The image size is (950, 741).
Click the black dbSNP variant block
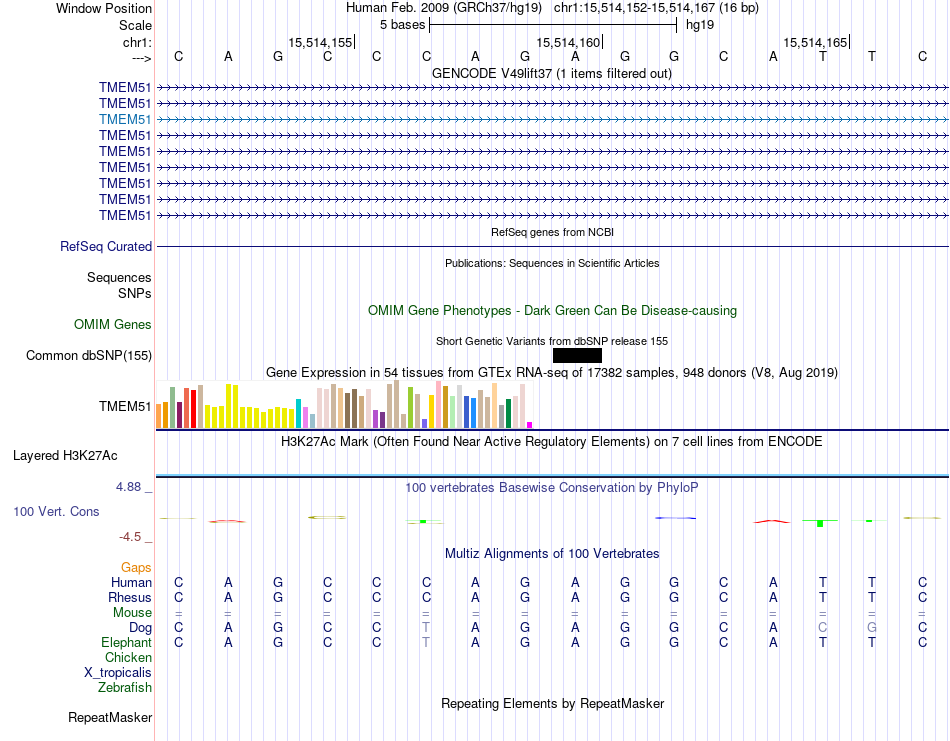(577, 356)
